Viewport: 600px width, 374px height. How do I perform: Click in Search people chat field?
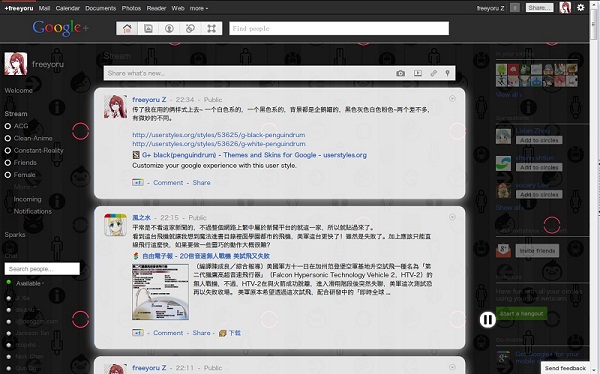point(42,269)
